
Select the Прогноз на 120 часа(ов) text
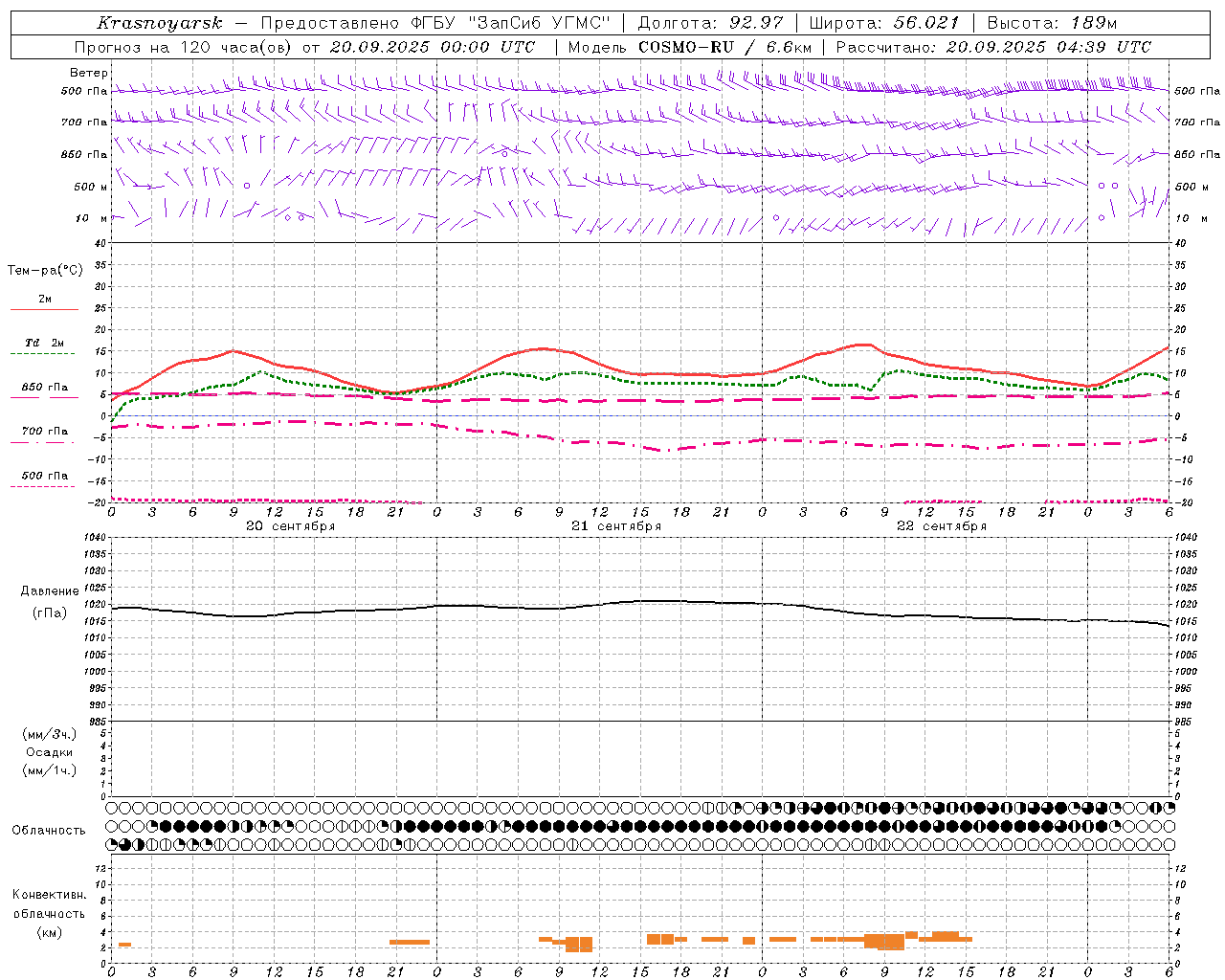pos(184,47)
